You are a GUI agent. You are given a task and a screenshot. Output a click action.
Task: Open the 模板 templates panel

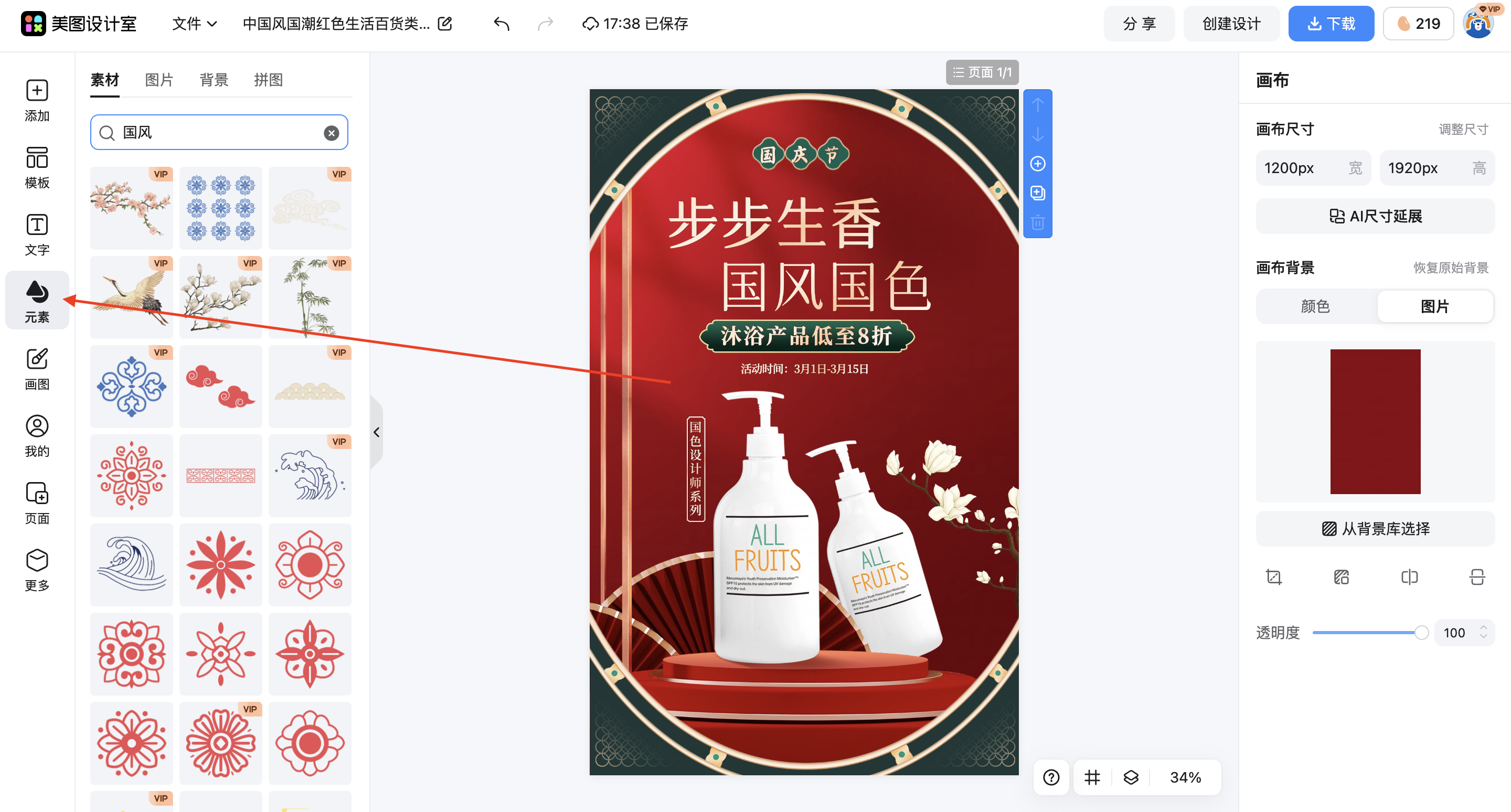click(36, 166)
